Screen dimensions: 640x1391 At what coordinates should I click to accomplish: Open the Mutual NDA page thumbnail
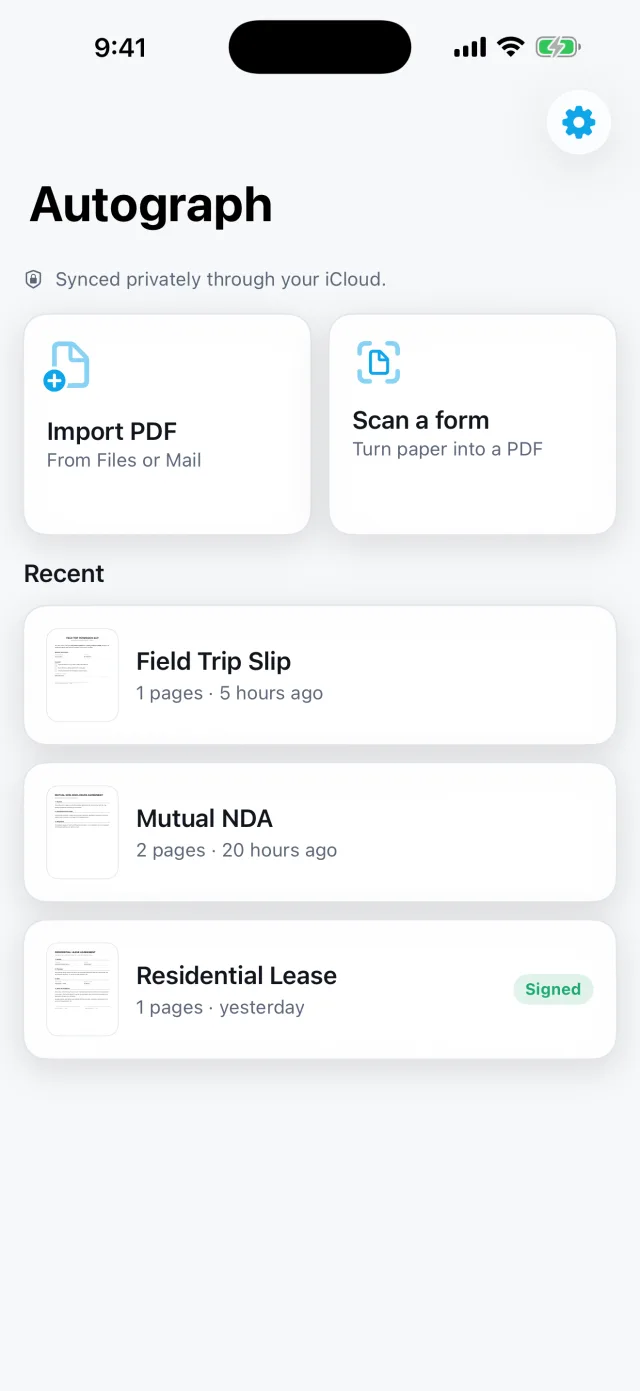click(x=82, y=832)
